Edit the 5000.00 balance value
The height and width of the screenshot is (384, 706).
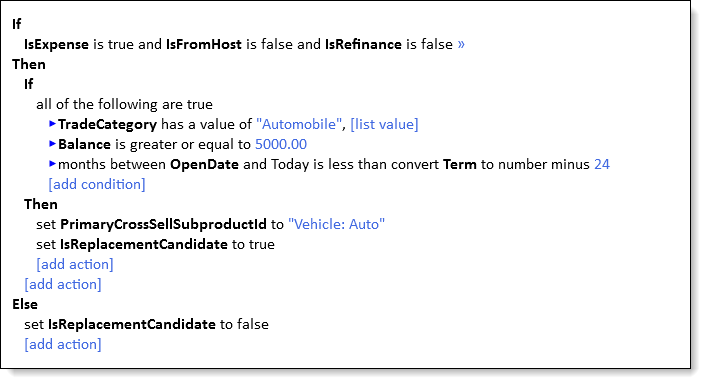(281, 144)
